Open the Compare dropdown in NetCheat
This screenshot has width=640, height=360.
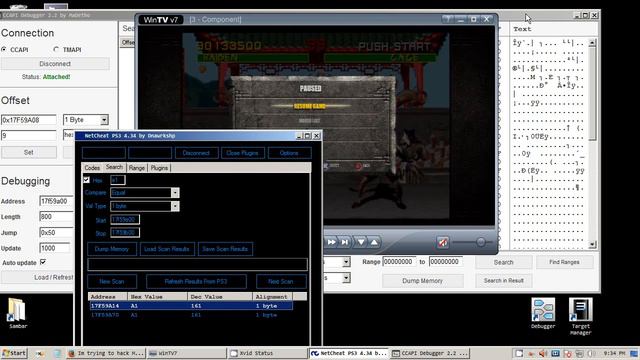(175, 193)
